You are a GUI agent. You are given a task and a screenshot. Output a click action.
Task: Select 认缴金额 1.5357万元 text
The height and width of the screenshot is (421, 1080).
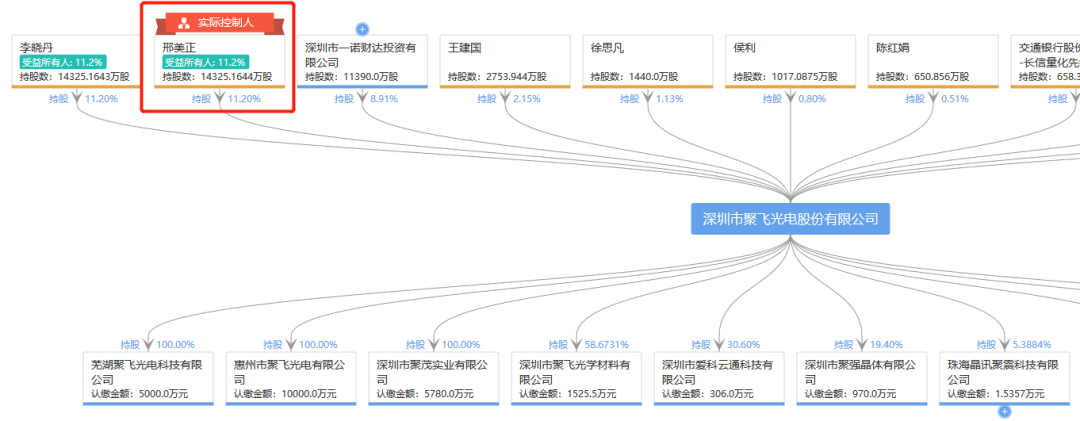[x=995, y=394]
